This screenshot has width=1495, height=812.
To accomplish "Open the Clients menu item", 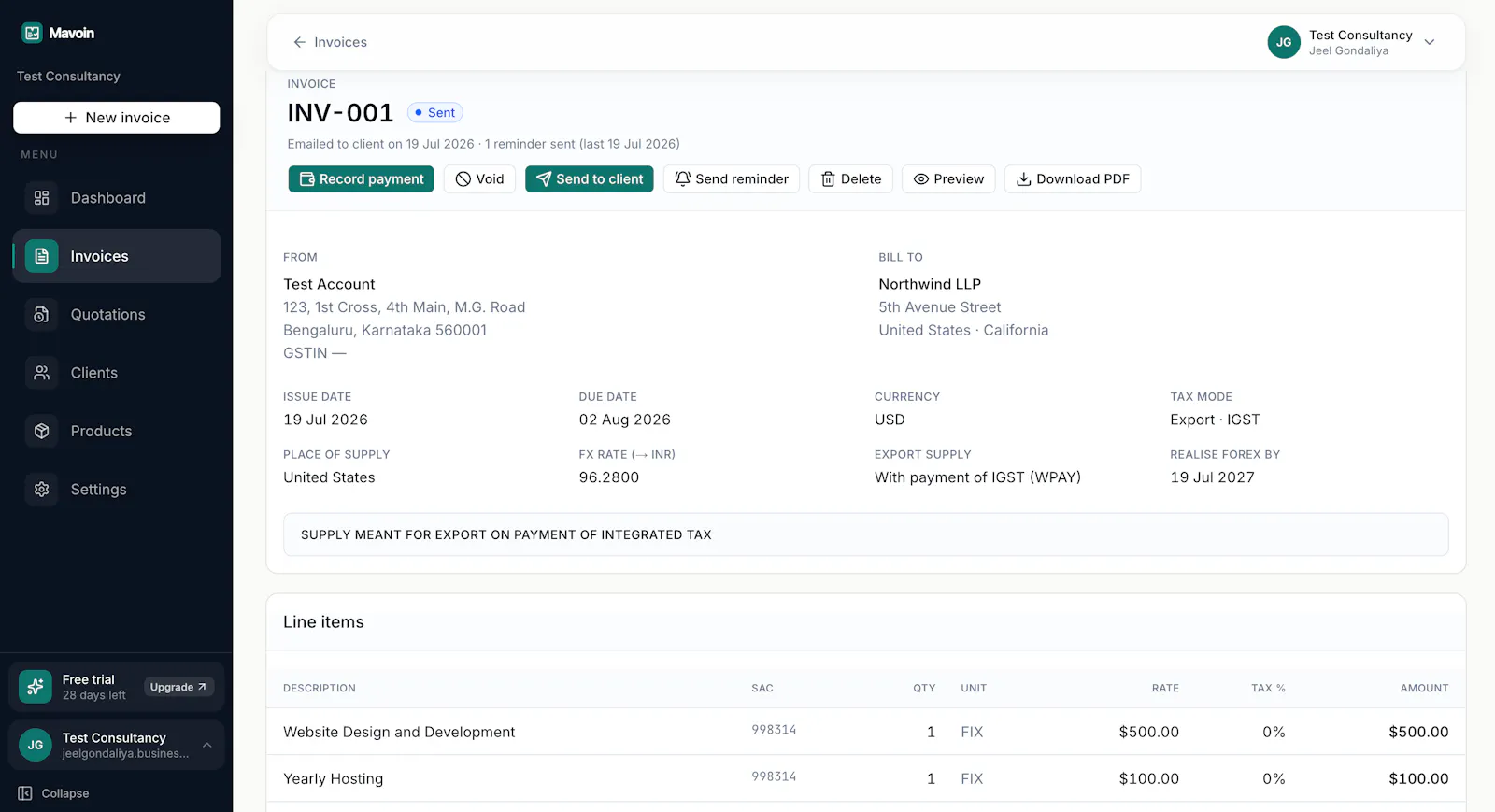I will click(x=117, y=373).
